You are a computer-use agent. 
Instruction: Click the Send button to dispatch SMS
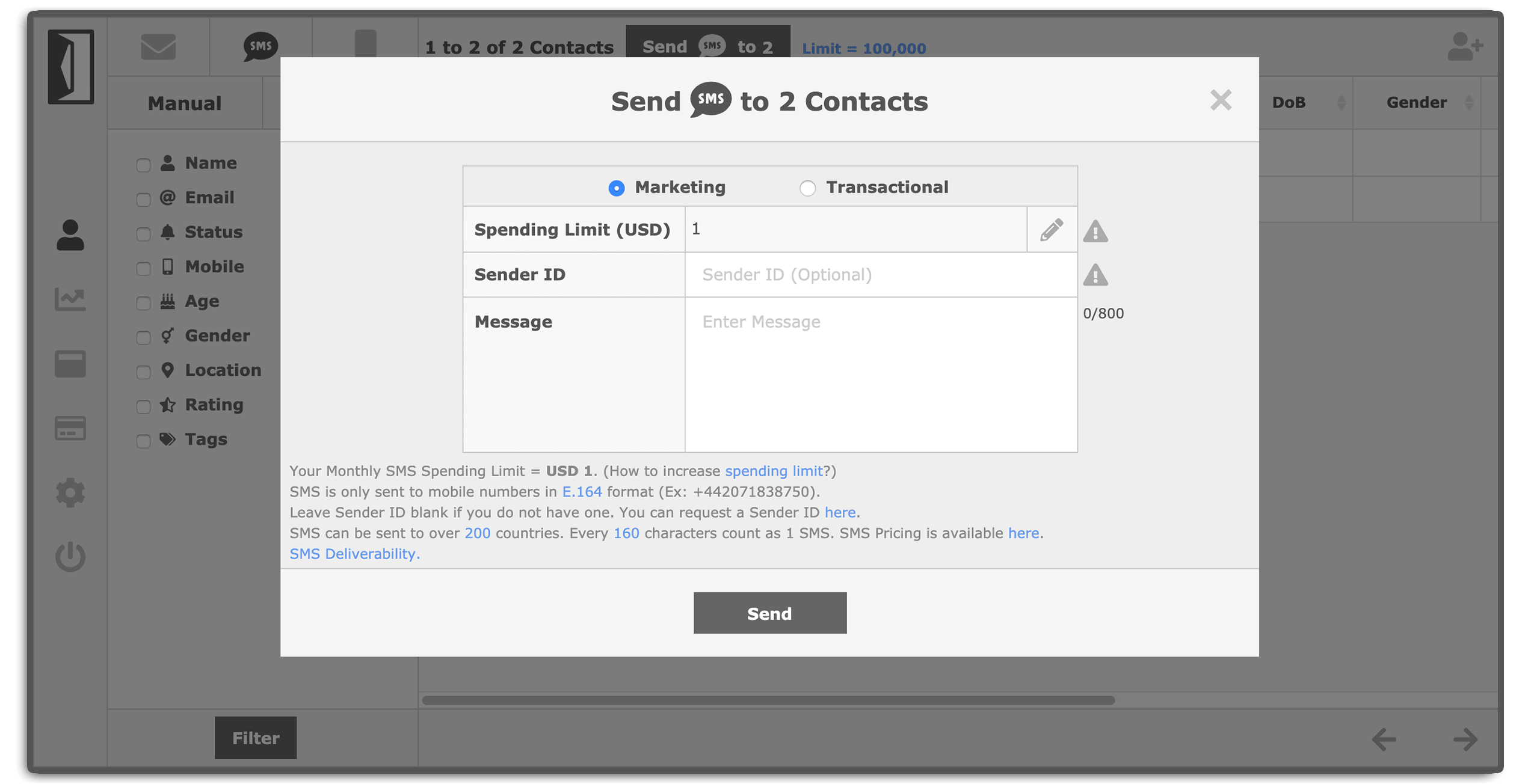coord(769,612)
